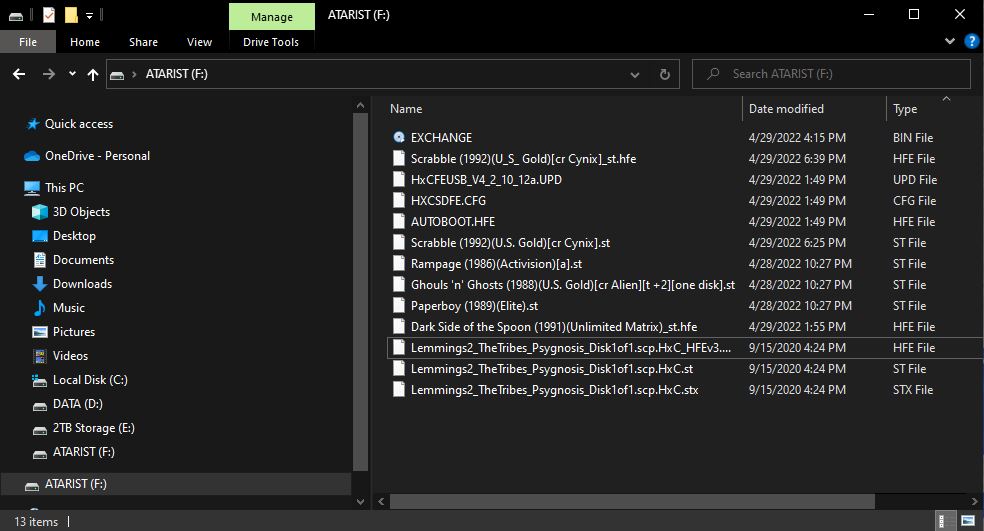Select 2TB Storage (E:) in sidebar
The image size is (984, 531).
pyautogui.click(x=94, y=428)
